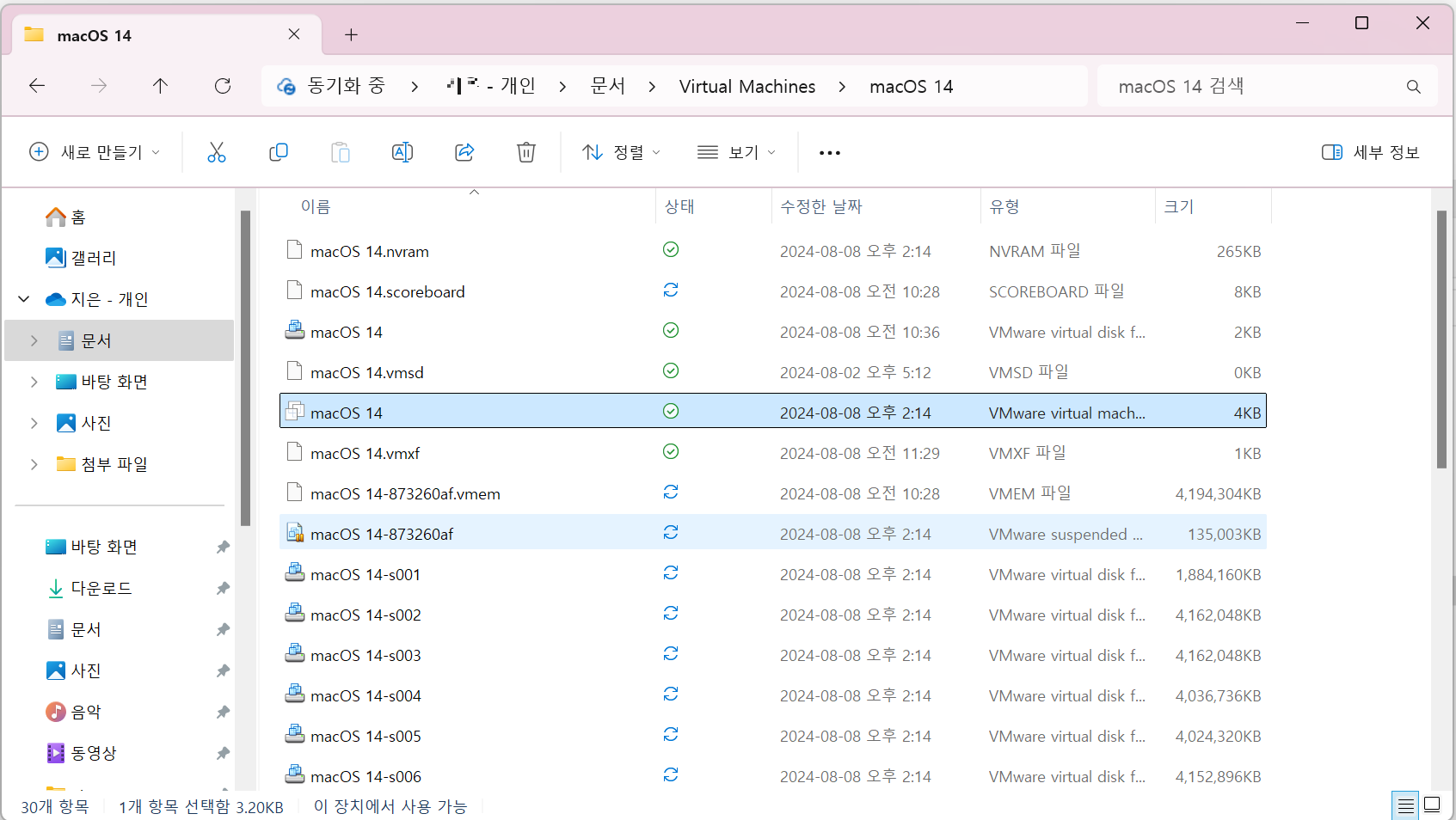Expand the 첨부 파일 tree node

point(34,464)
